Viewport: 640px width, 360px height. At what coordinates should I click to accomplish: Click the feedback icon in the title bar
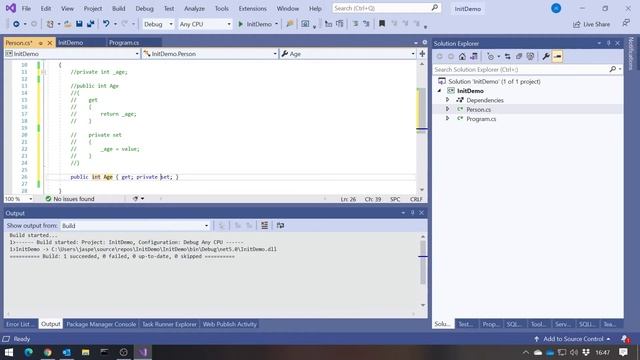click(x=626, y=24)
